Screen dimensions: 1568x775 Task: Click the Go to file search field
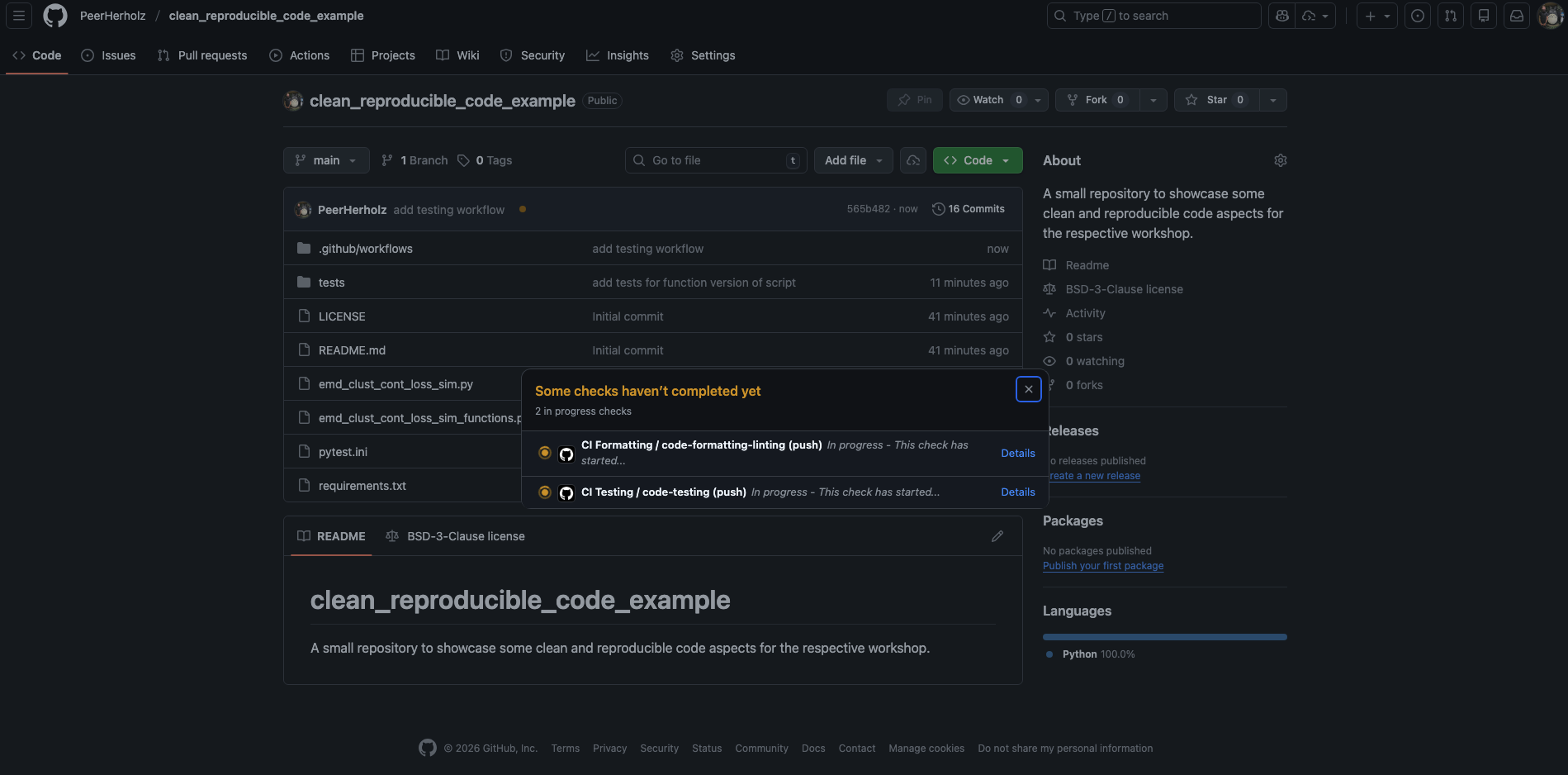point(716,160)
